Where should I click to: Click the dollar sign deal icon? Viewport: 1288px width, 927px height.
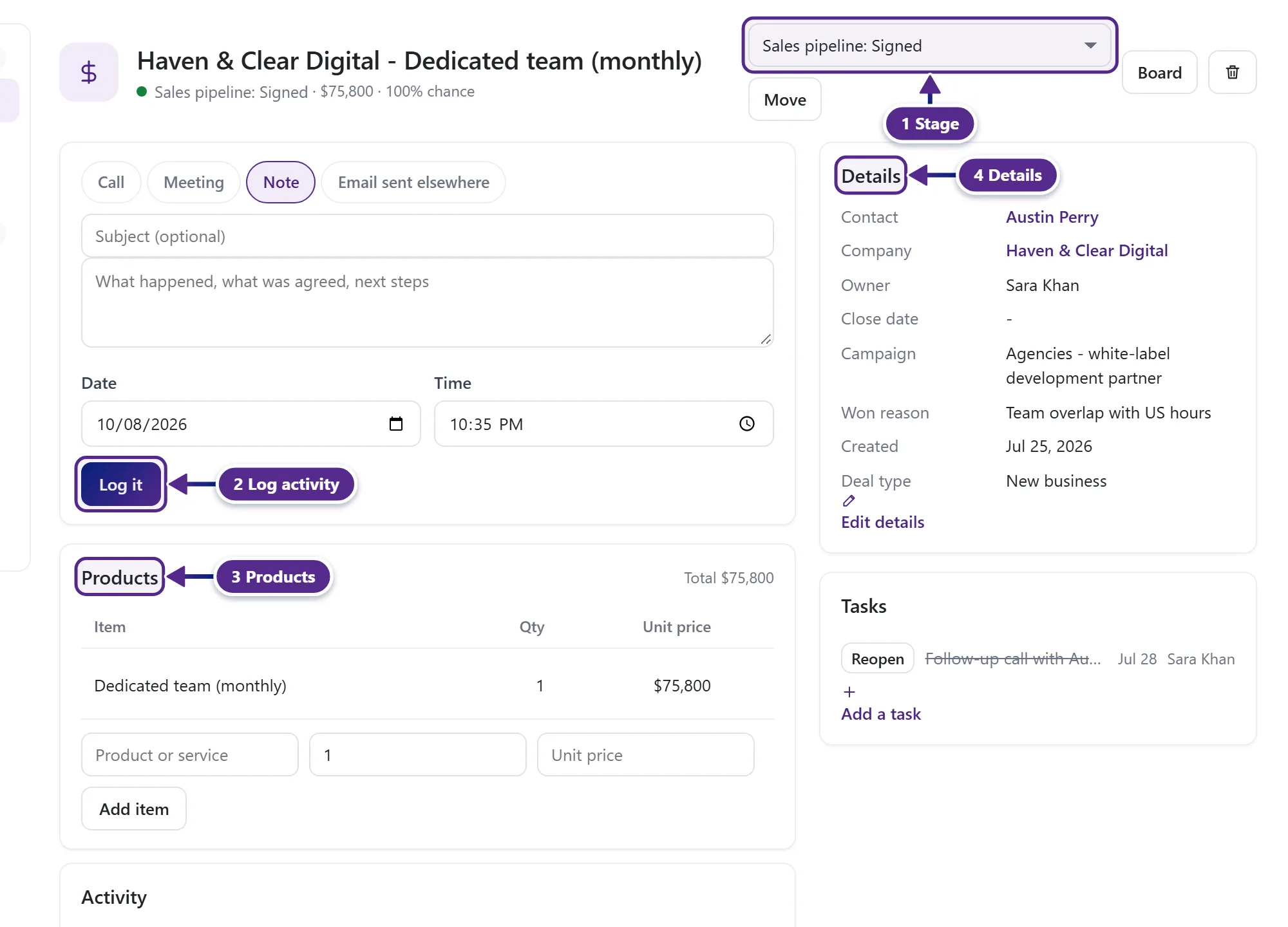(x=89, y=72)
